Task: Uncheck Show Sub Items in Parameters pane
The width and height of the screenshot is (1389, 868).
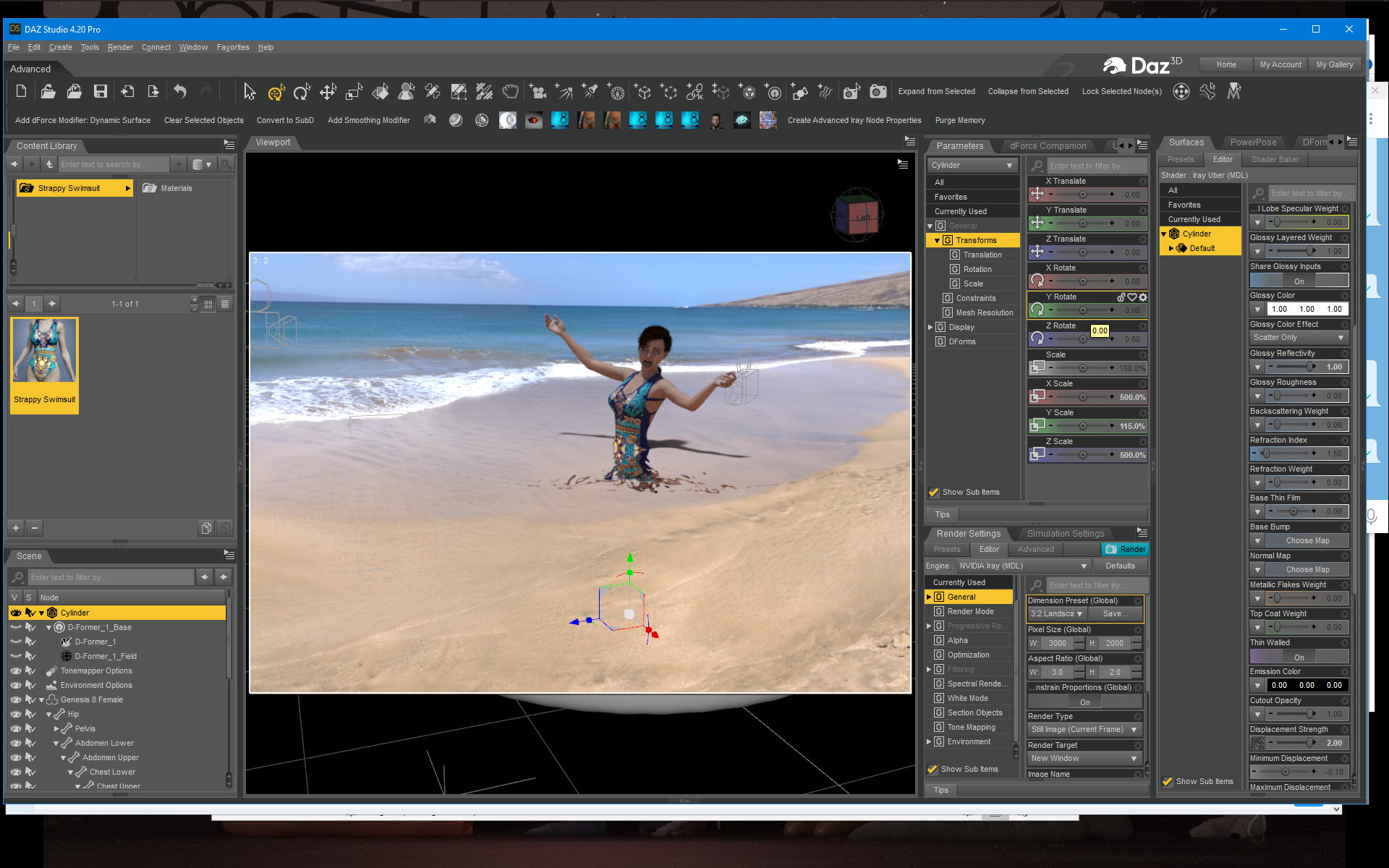Action: tap(934, 492)
